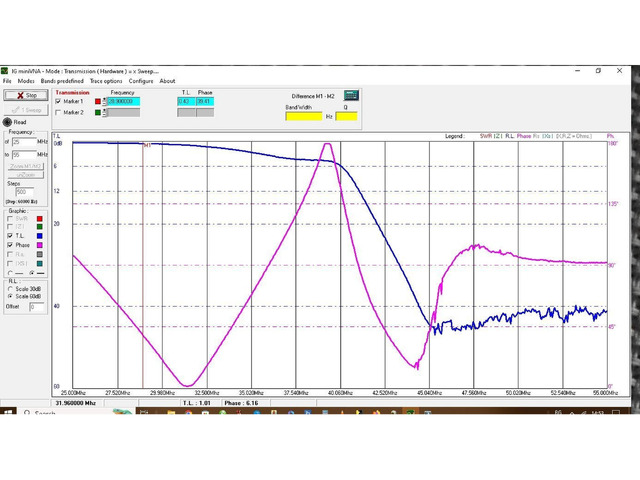Select the Scale 60dB radio button
The image size is (640, 480).
(10, 297)
